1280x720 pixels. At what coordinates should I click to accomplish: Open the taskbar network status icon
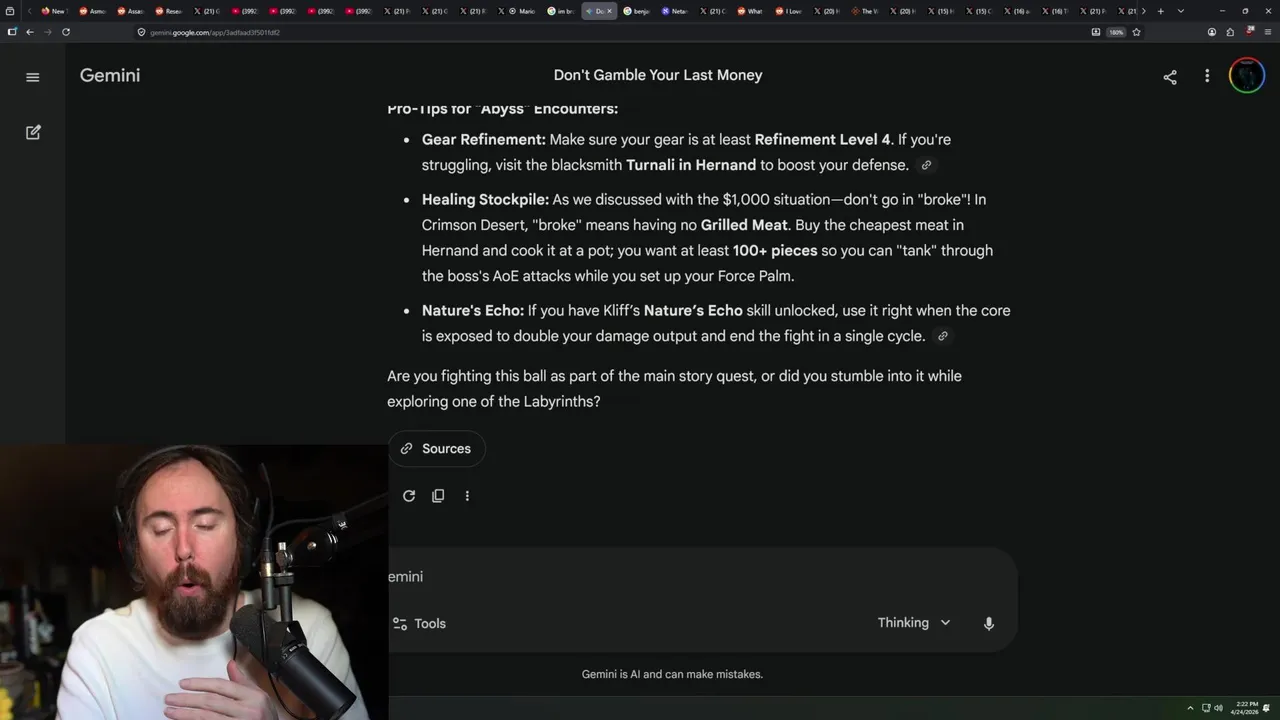click(1206, 708)
